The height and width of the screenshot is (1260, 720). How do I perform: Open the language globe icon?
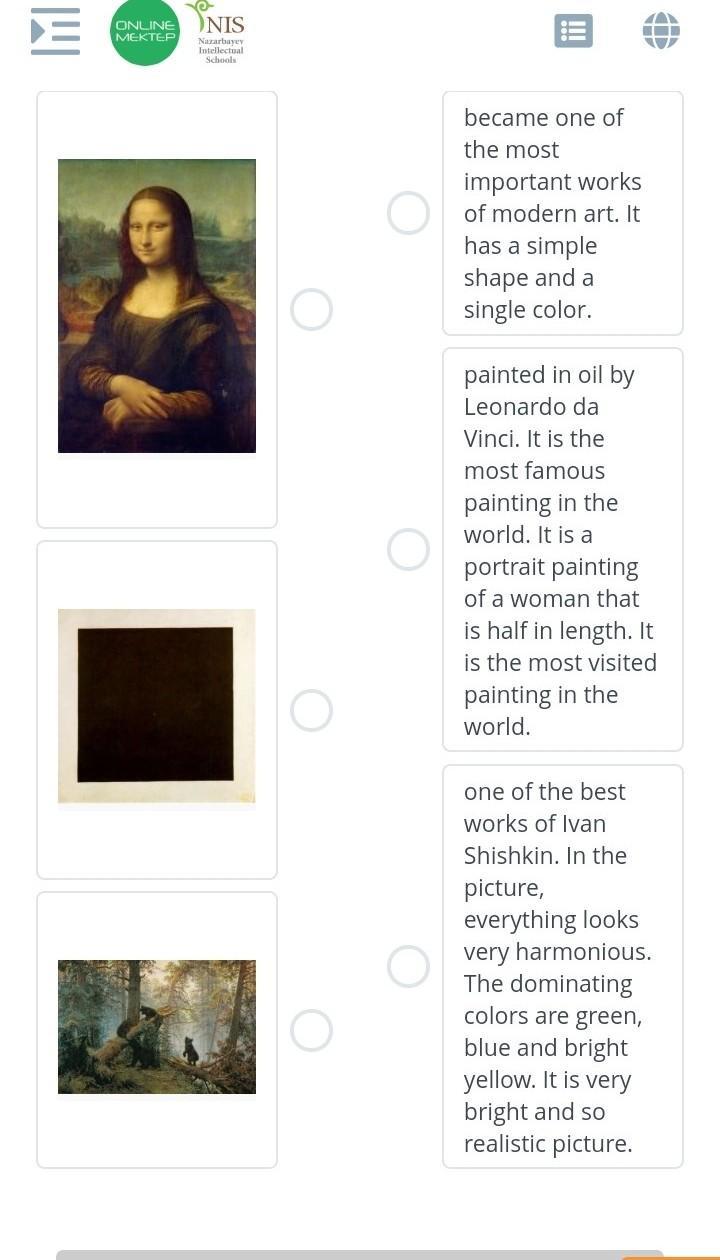point(661,31)
